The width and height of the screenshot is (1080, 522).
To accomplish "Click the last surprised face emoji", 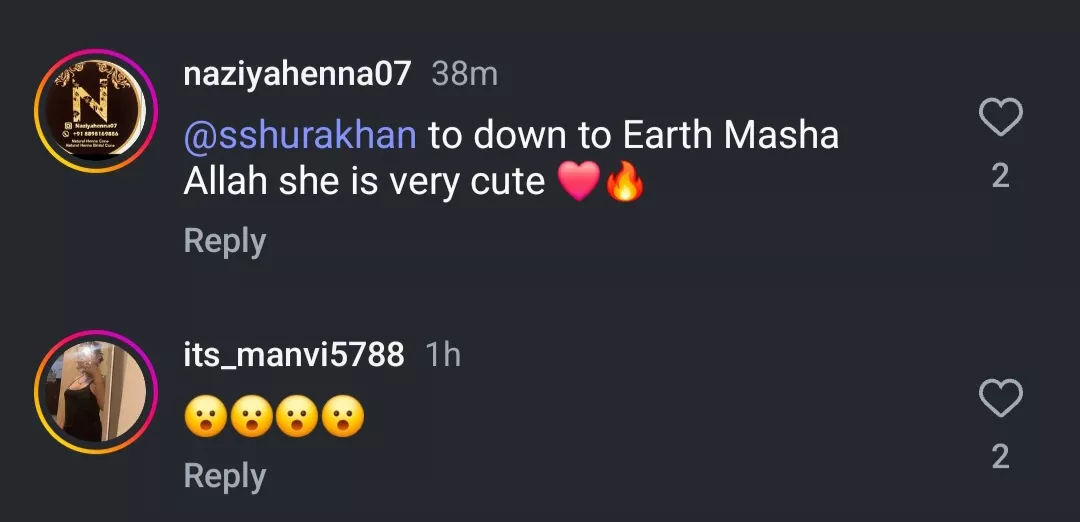I will (342, 417).
